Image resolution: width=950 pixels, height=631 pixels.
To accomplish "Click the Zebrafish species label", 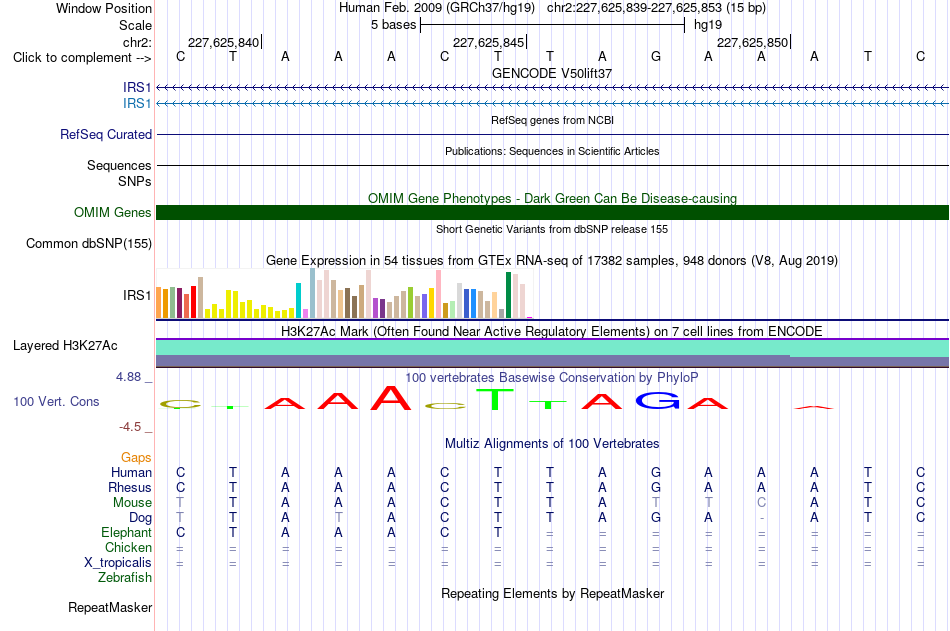I will [x=125, y=578].
